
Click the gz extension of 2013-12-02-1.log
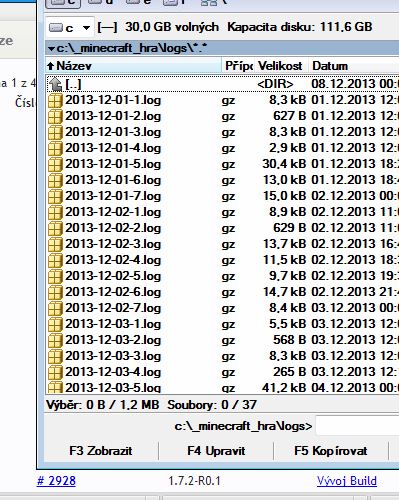pyautogui.click(x=228, y=213)
